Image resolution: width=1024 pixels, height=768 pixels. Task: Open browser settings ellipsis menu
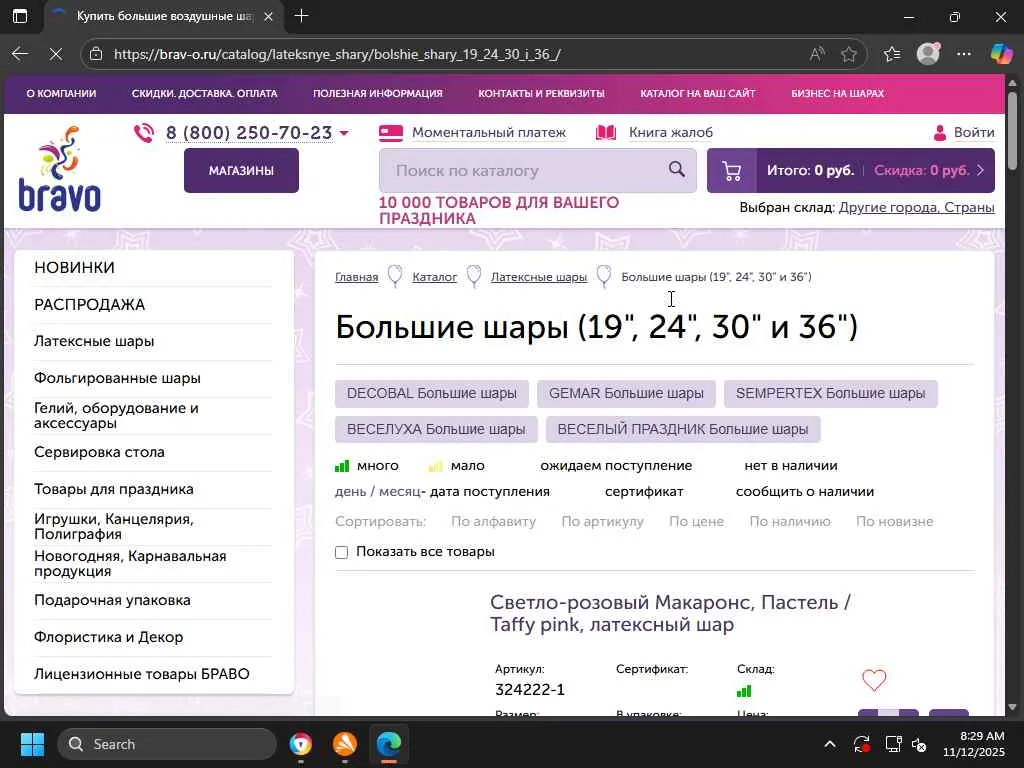tap(963, 54)
